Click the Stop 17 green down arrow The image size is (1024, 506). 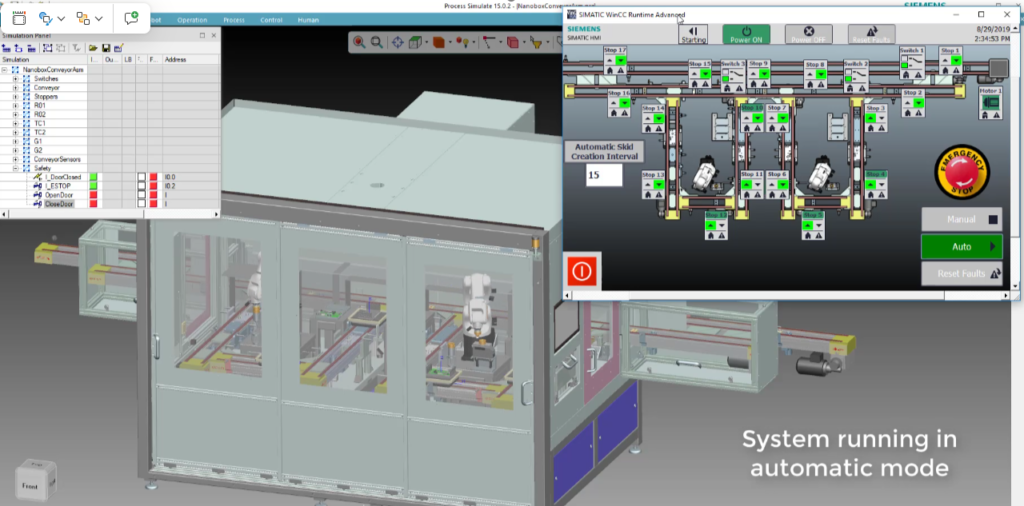tap(621, 61)
